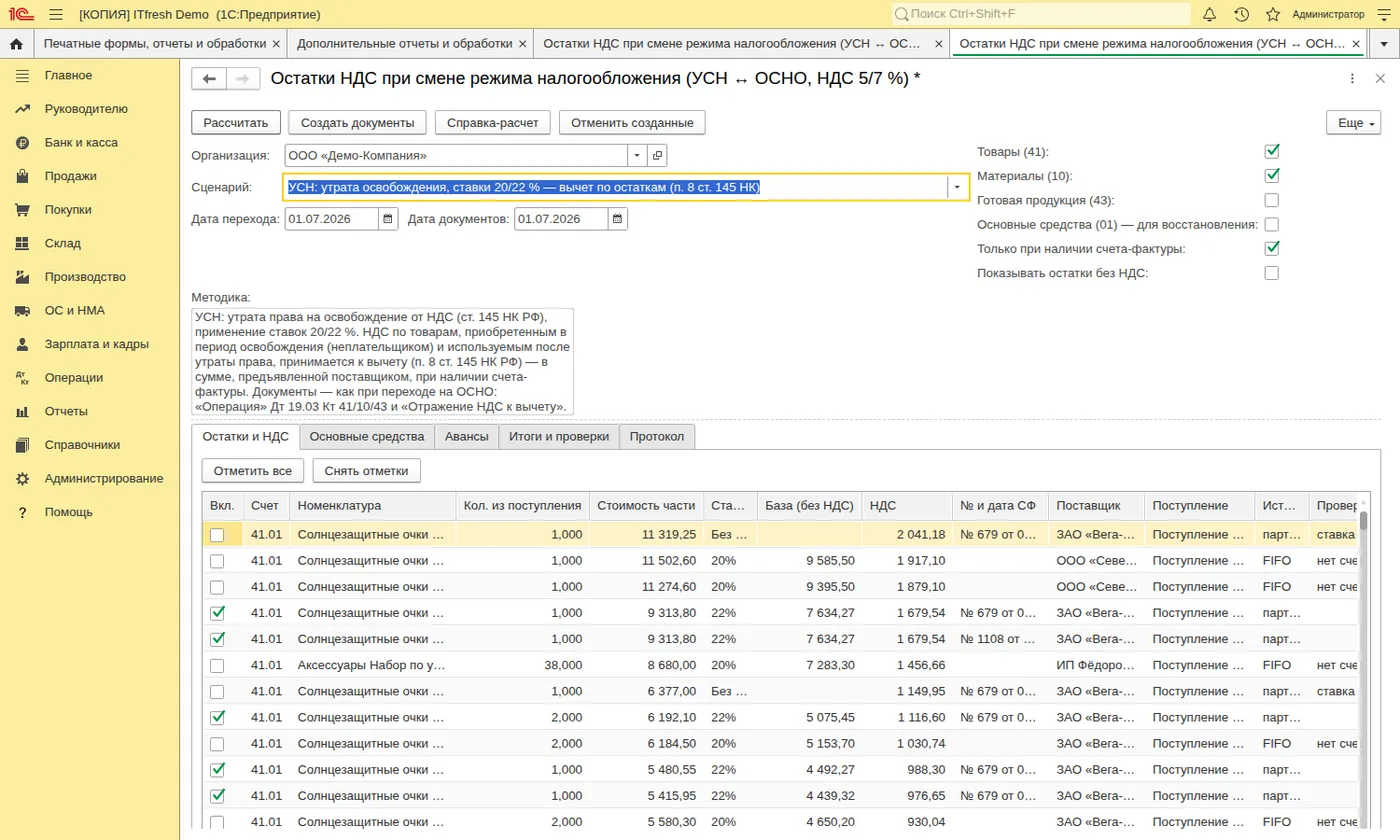Enable Основные средства (01) checkbox
The image size is (1400, 840).
(x=1272, y=224)
